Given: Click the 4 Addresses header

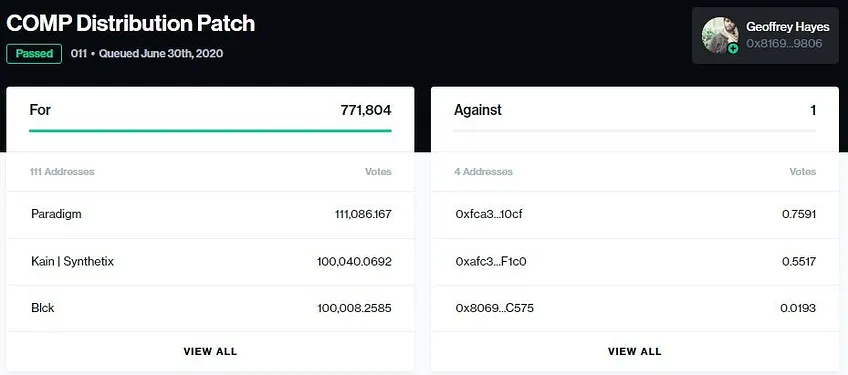Looking at the screenshot, I should pos(483,172).
